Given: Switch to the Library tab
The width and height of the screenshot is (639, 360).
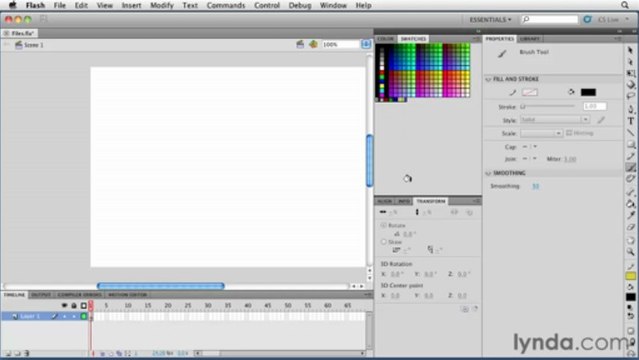Looking at the screenshot, I should click(x=530, y=39).
